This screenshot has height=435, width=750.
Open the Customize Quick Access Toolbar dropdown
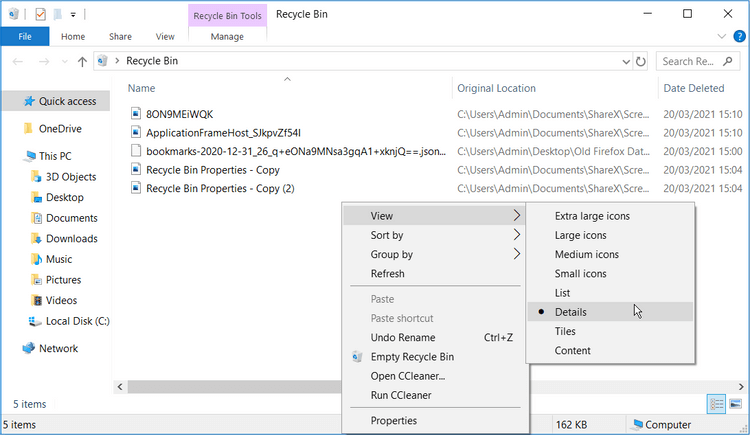pos(73,15)
